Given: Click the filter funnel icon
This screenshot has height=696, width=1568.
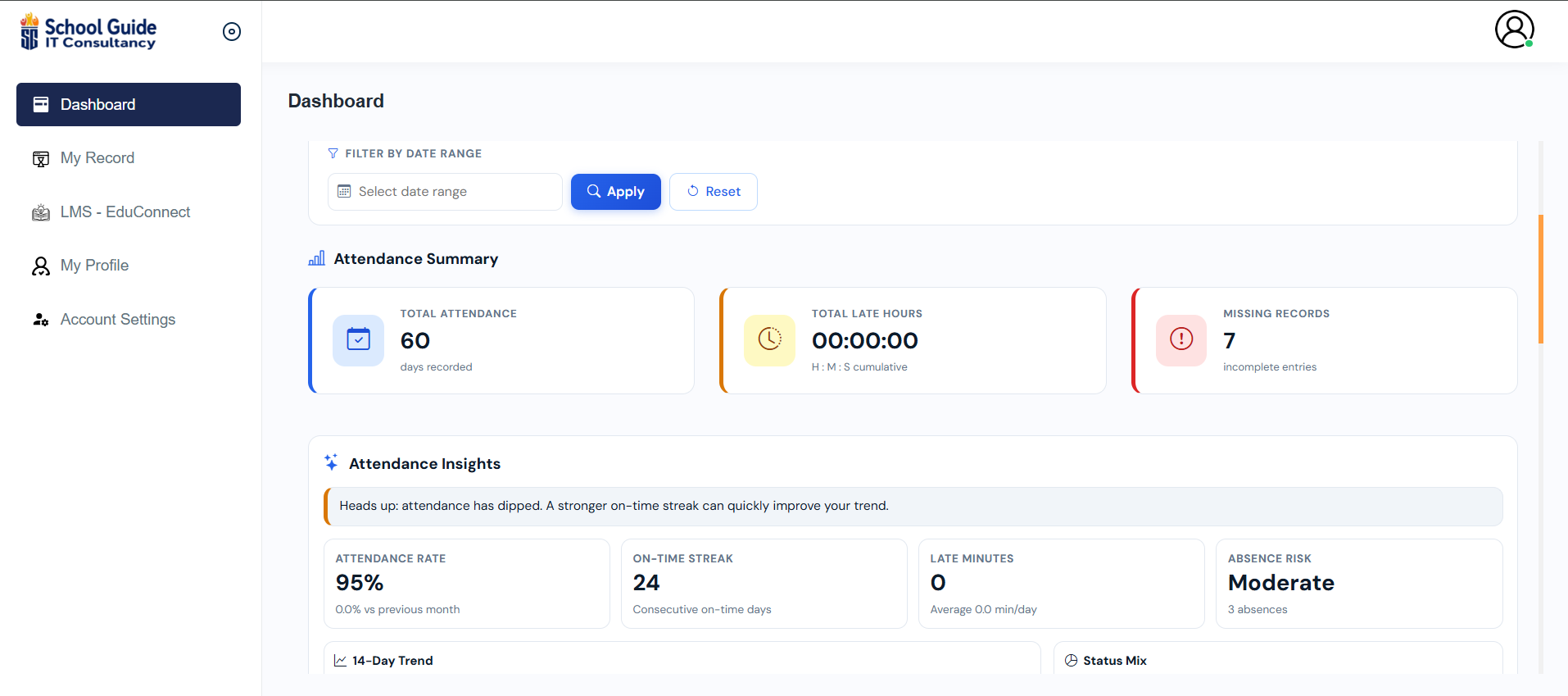Looking at the screenshot, I should point(333,153).
